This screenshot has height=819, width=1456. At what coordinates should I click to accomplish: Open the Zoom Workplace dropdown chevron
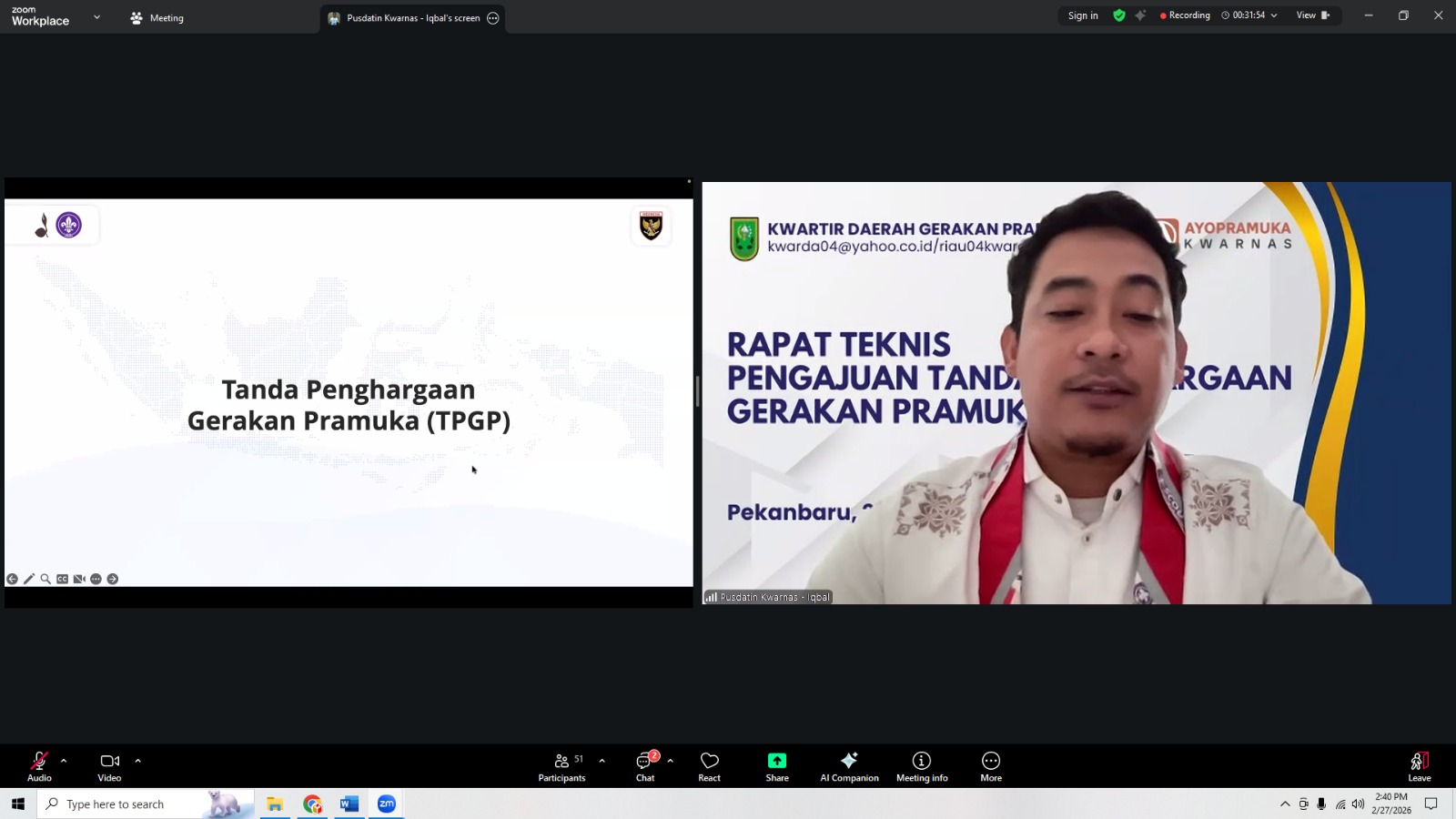click(96, 17)
